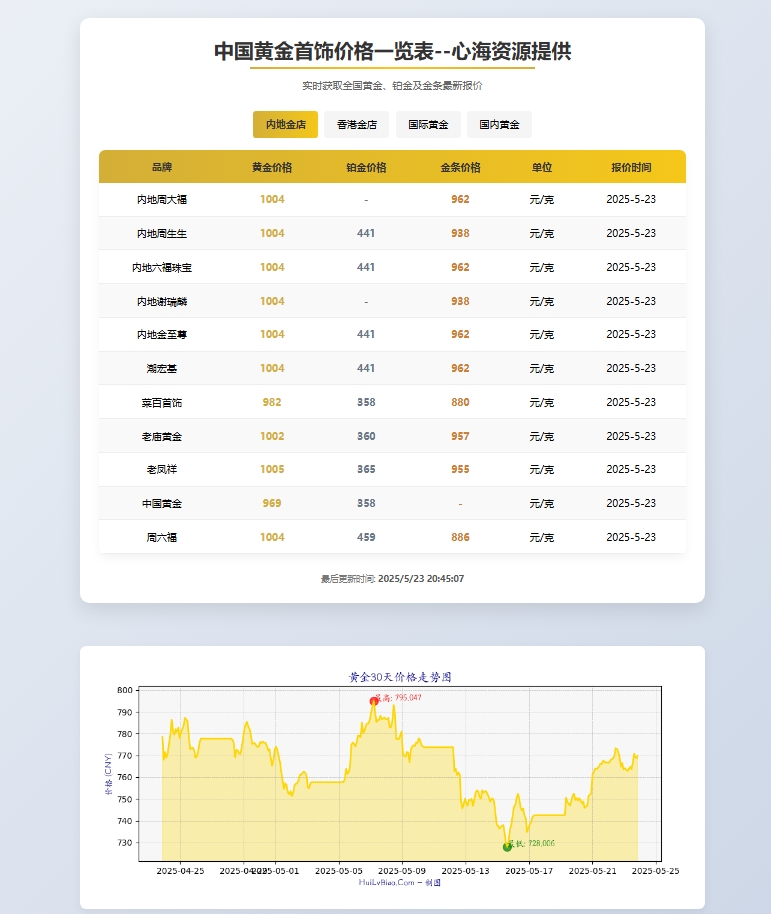
Task: Click platinum price 358 in 菜百首饰 row
Action: click(366, 402)
